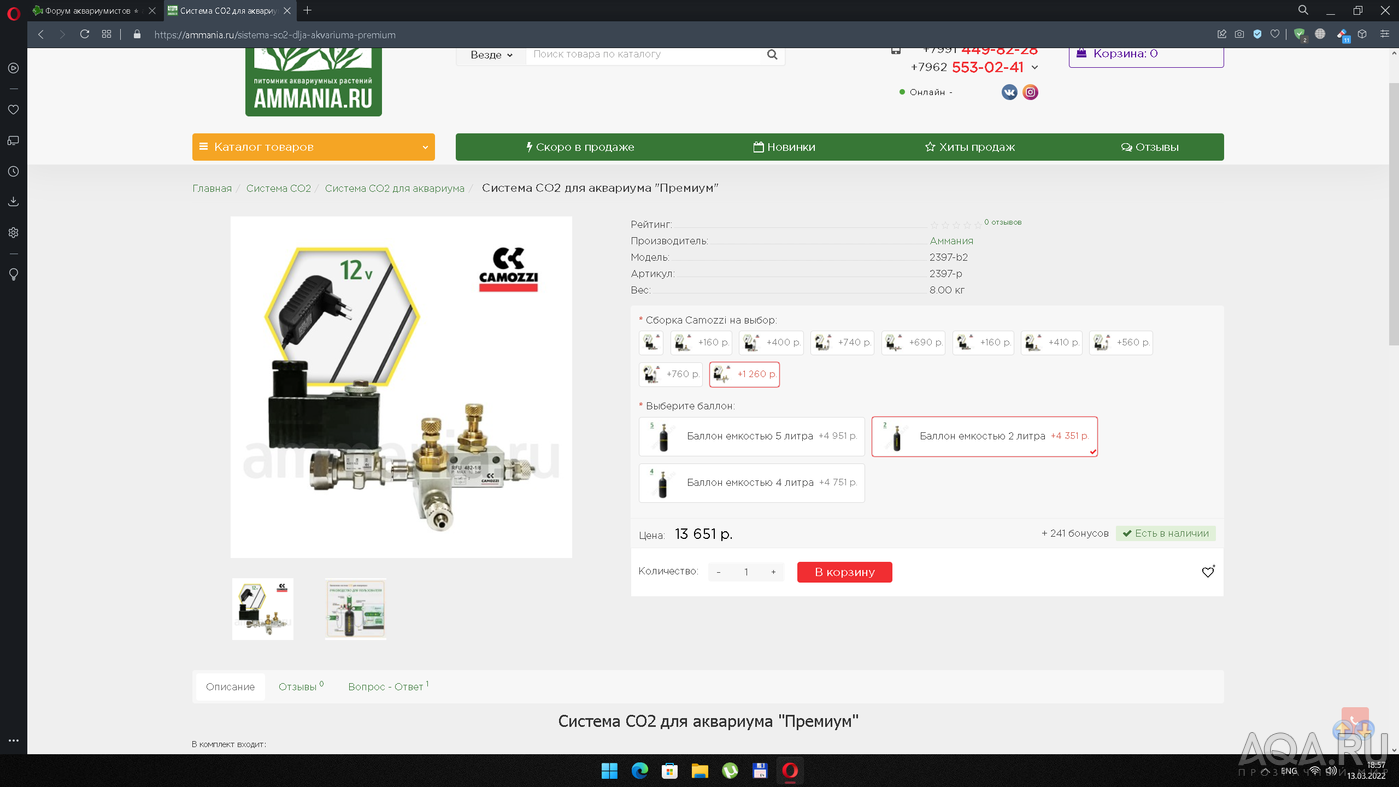The height and width of the screenshot is (787, 1399).
Task: Choose Camozzi assembly option +560 р.
Action: point(1121,342)
